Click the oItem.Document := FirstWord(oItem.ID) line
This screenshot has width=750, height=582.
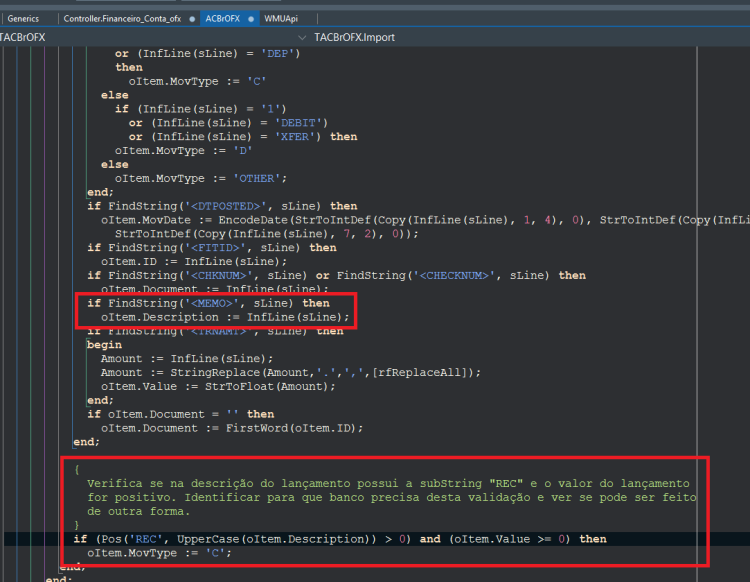coord(232,428)
